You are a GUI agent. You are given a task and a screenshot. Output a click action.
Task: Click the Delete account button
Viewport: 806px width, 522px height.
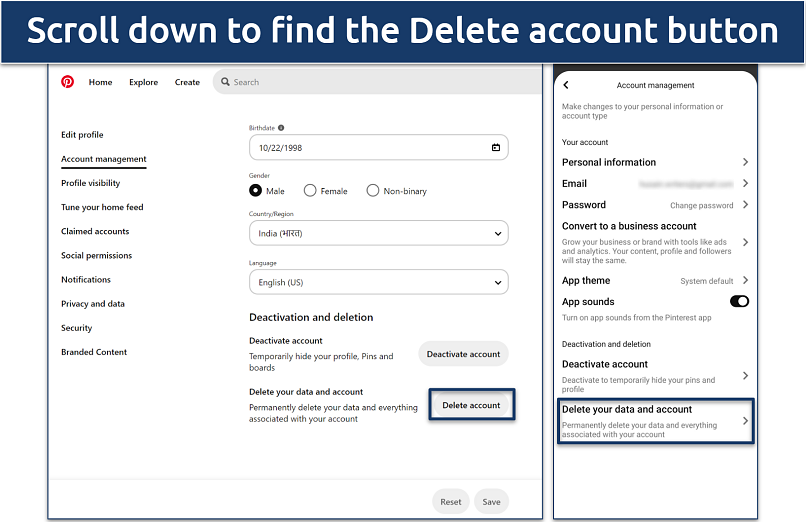tap(471, 405)
